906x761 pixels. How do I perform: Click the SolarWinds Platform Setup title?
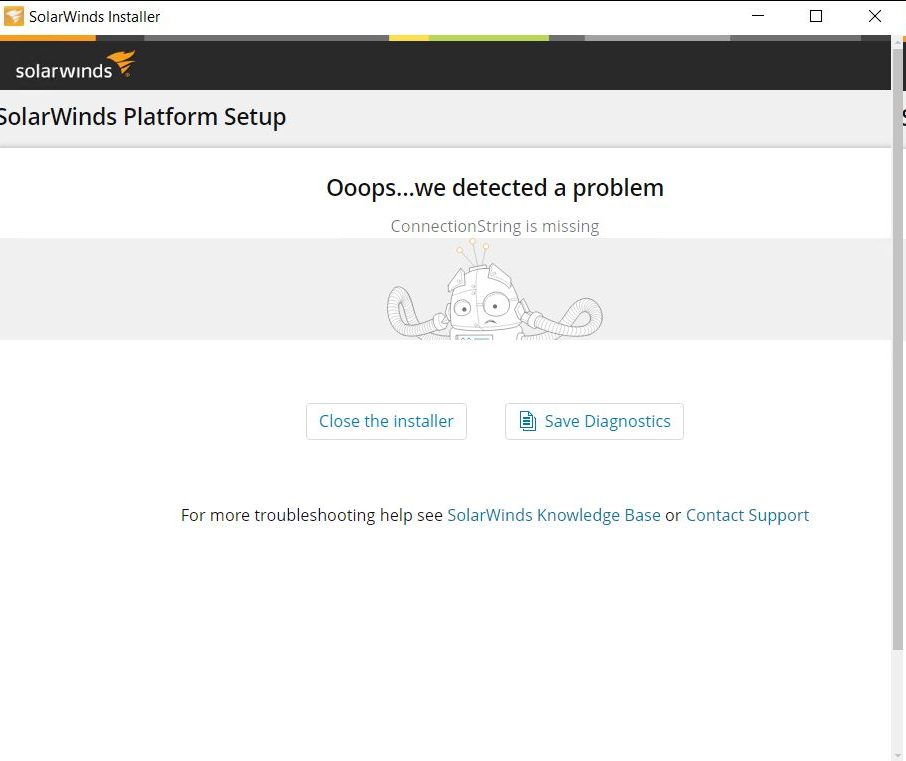(x=142, y=117)
